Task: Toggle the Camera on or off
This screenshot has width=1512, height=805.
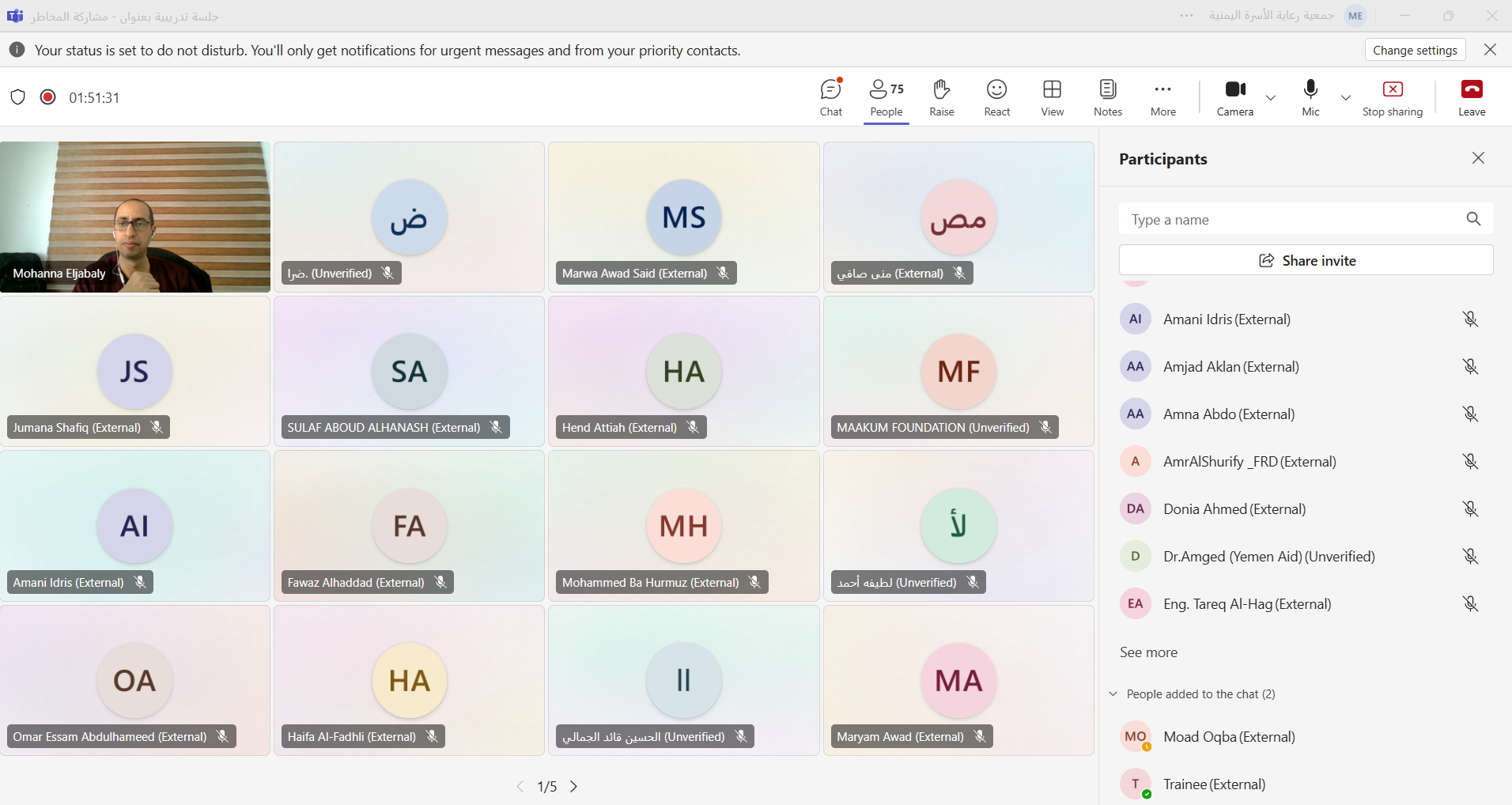Action: click(x=1234, y=97)
